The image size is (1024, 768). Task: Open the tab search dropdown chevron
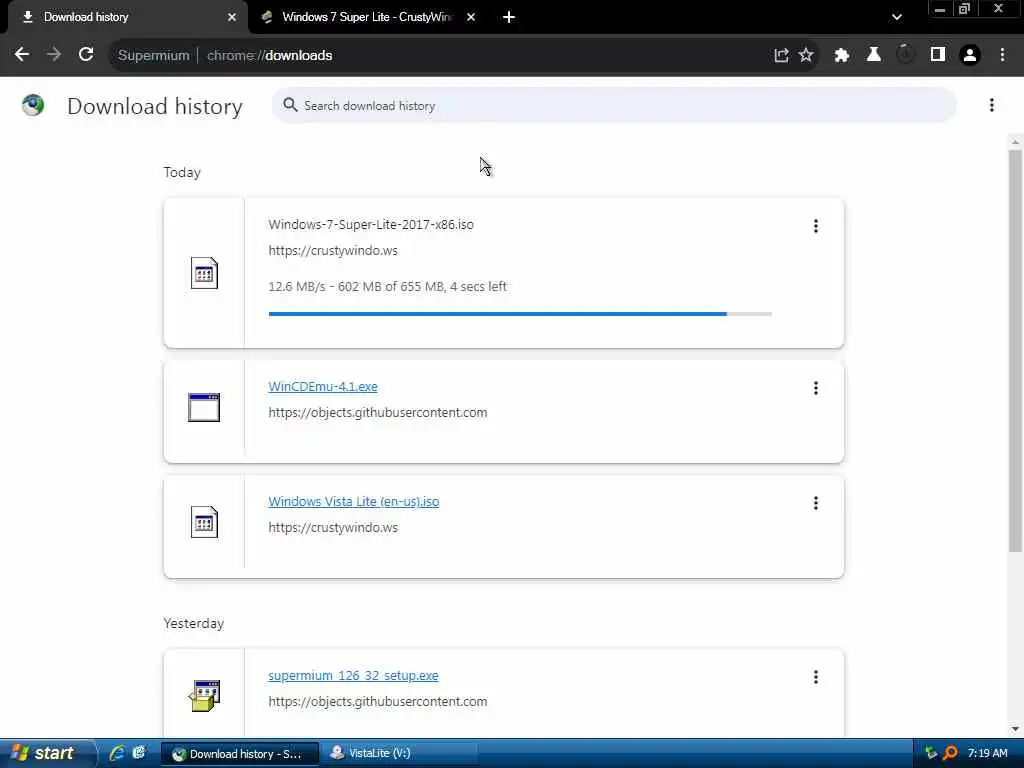[x=897, y=17]
